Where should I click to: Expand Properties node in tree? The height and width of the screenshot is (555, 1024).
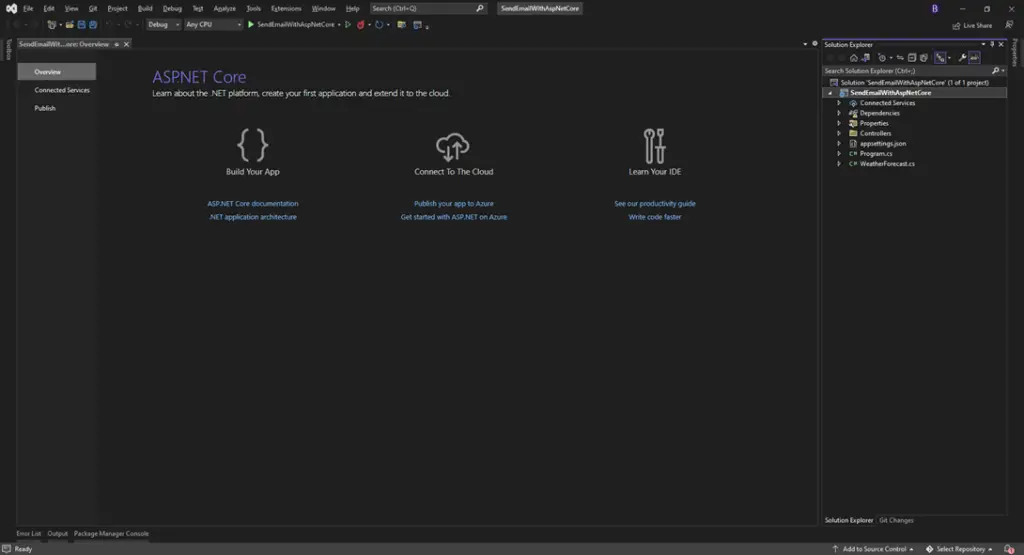point(839,123)
